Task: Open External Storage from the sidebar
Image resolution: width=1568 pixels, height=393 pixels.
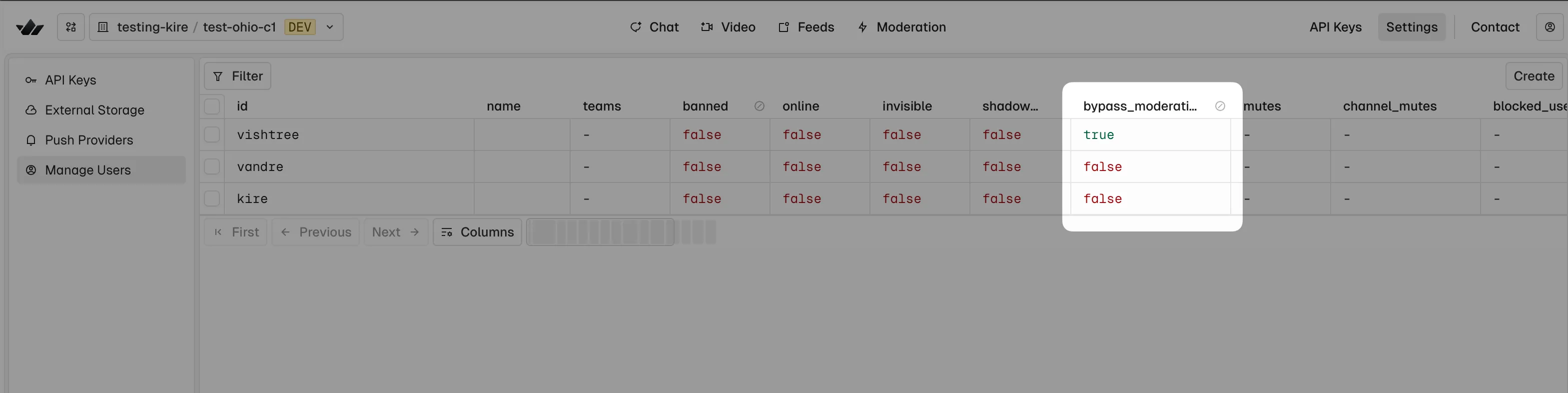Action: (95, 109)
